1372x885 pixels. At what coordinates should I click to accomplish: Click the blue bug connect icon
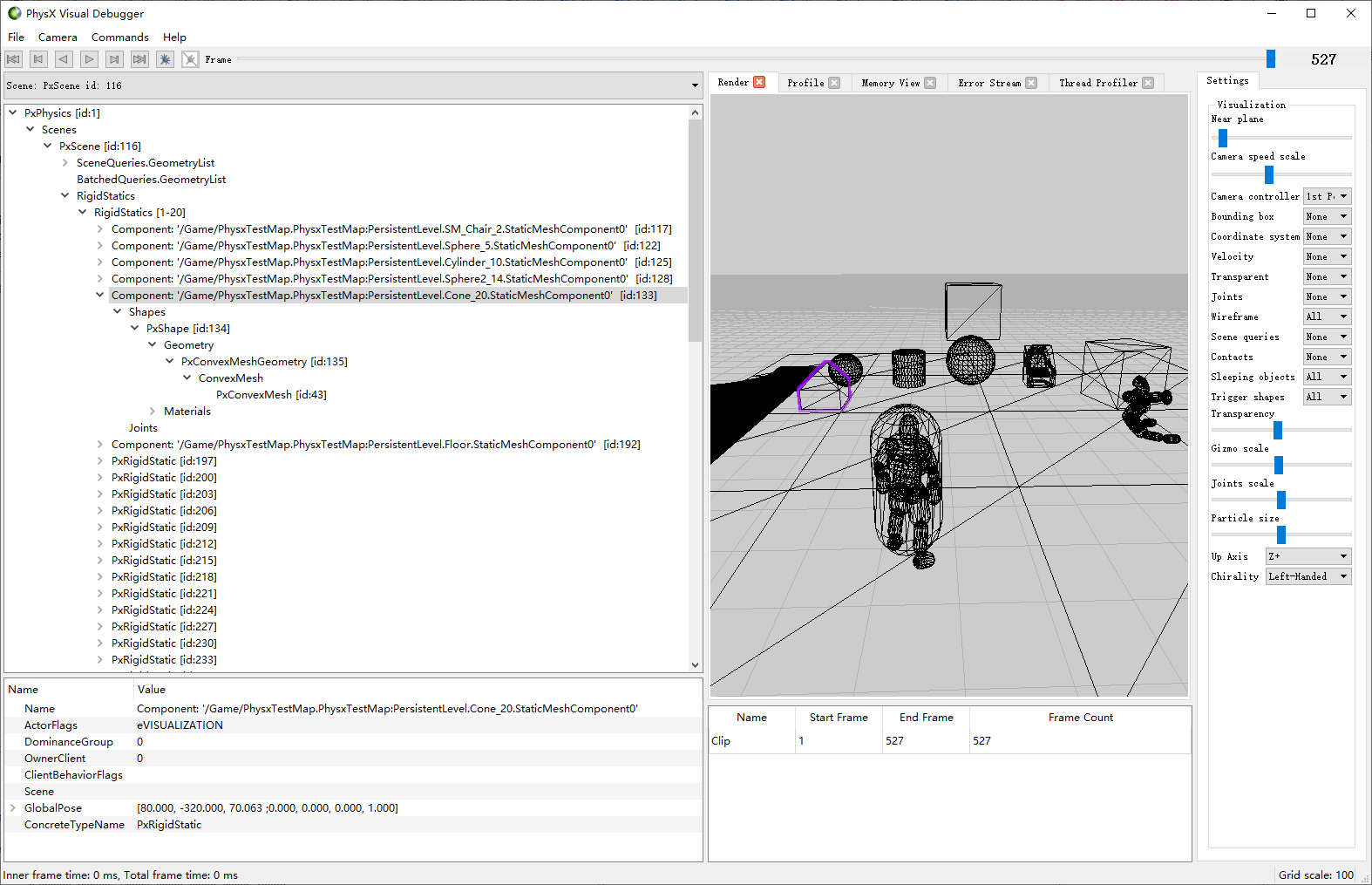[165, 59]
